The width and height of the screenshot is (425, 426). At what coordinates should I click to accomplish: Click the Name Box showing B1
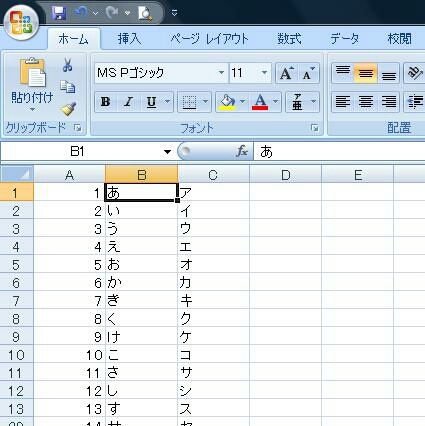click(77, 152)
